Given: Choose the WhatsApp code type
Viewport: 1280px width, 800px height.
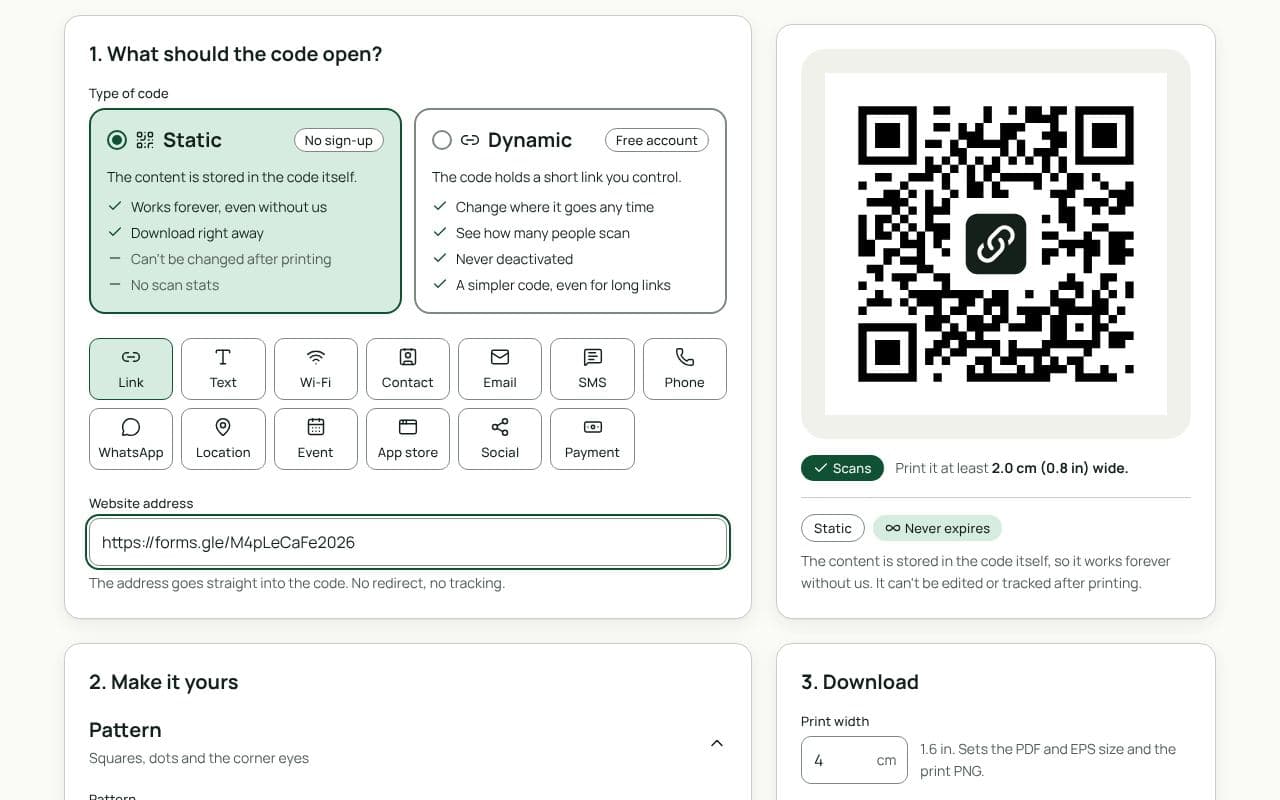Looking at the screenshot, I should (131, 439).
